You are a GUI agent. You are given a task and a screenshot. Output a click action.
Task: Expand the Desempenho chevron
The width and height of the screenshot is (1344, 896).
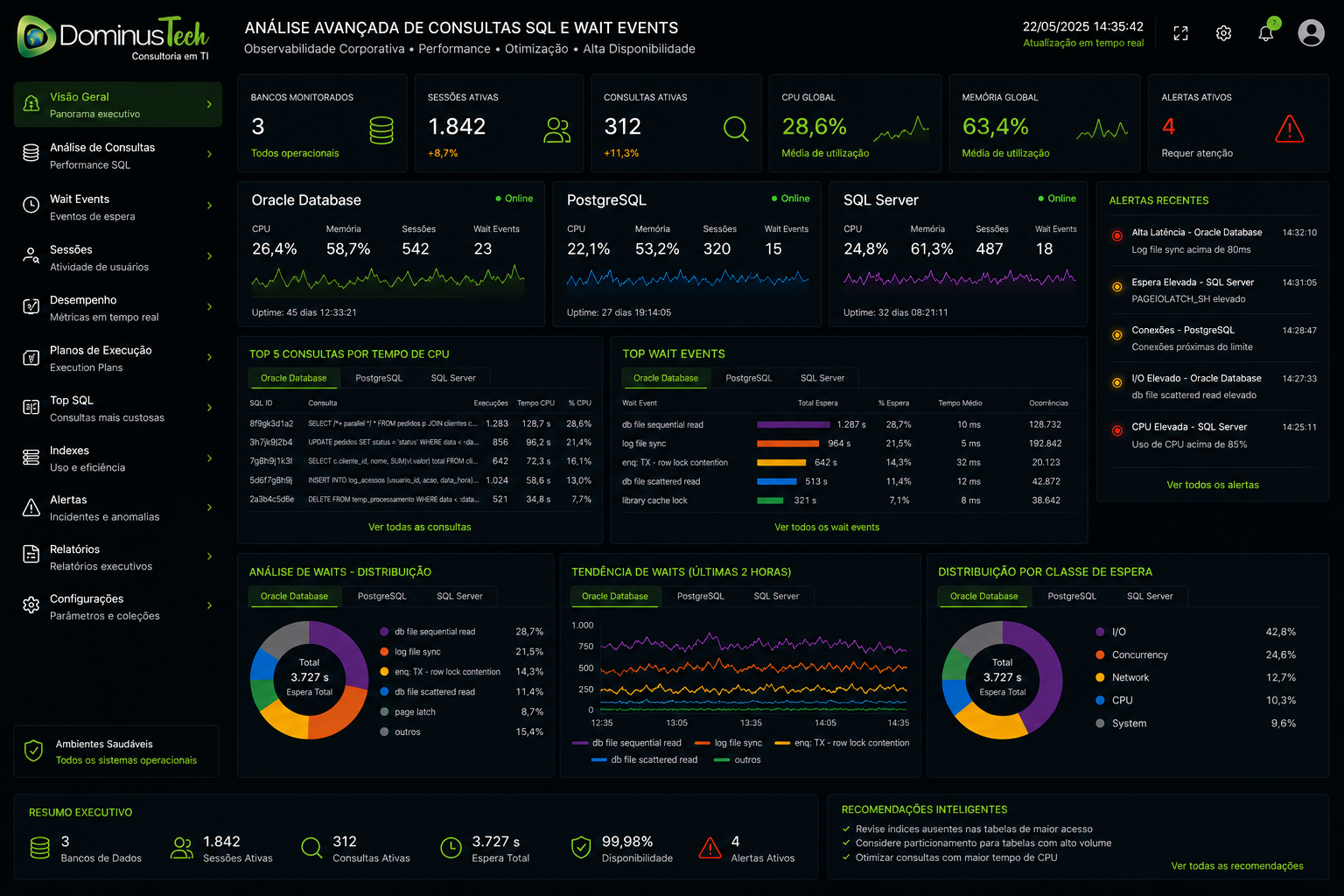[x=209, y=306]
